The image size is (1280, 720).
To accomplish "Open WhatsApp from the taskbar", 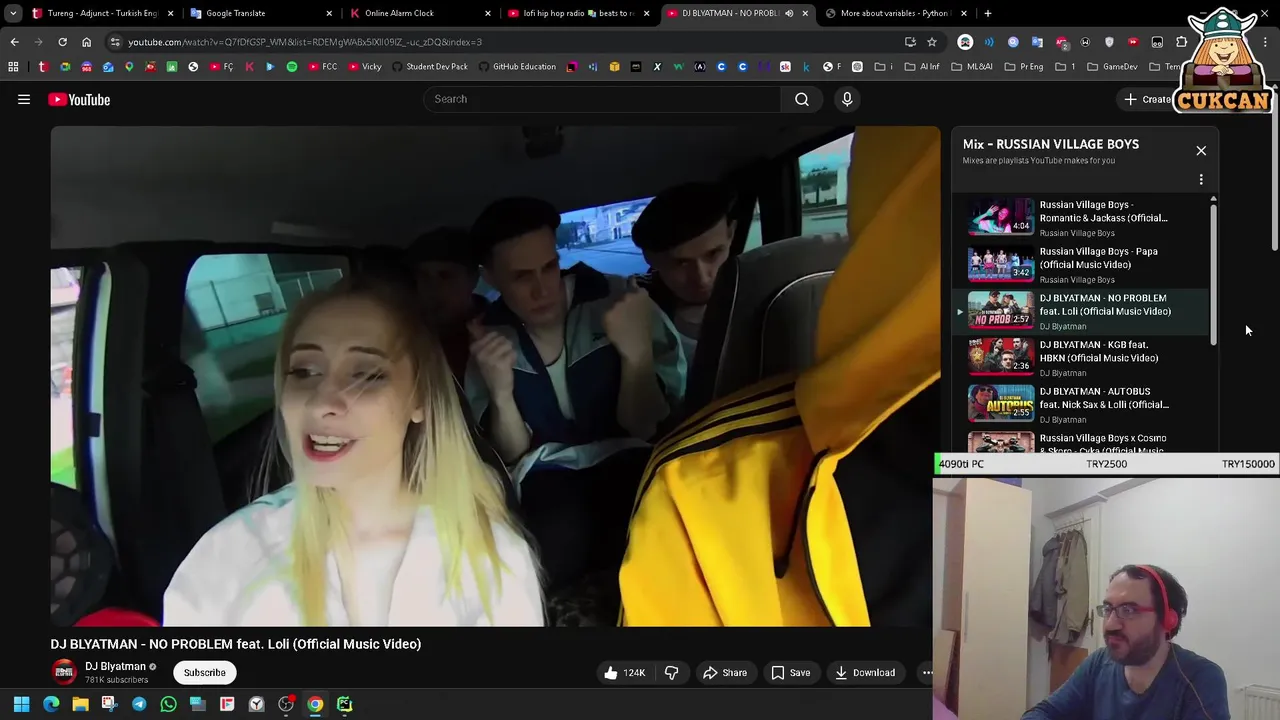I will coord(168,704).
